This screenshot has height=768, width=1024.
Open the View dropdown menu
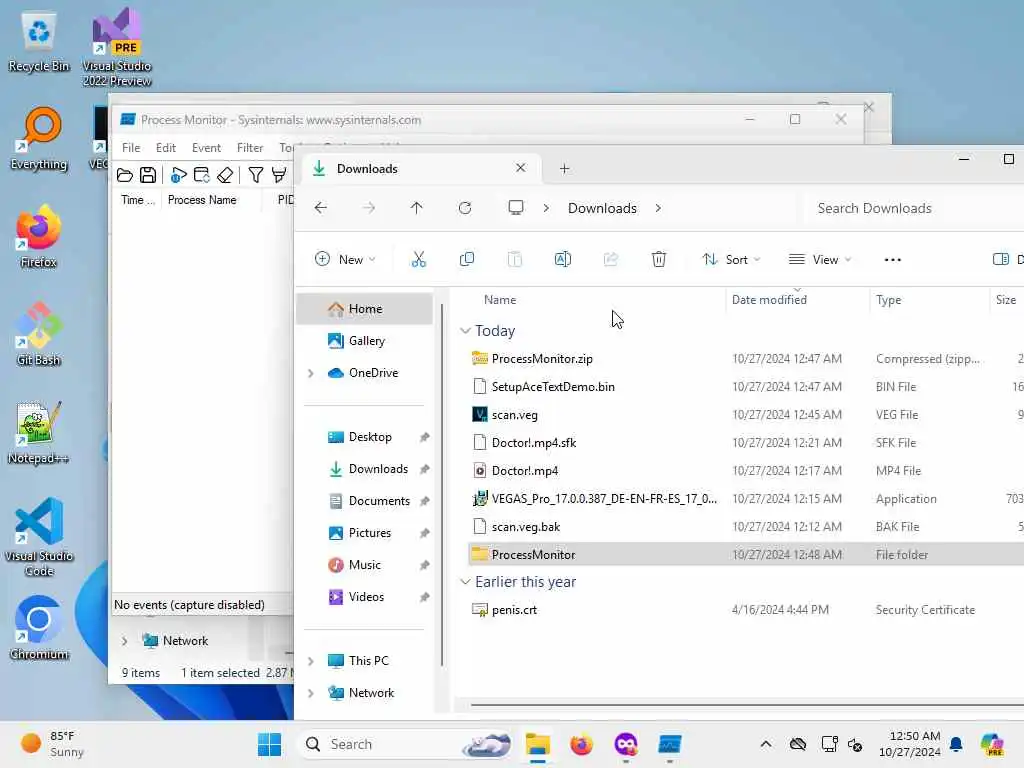pos(820,259)
